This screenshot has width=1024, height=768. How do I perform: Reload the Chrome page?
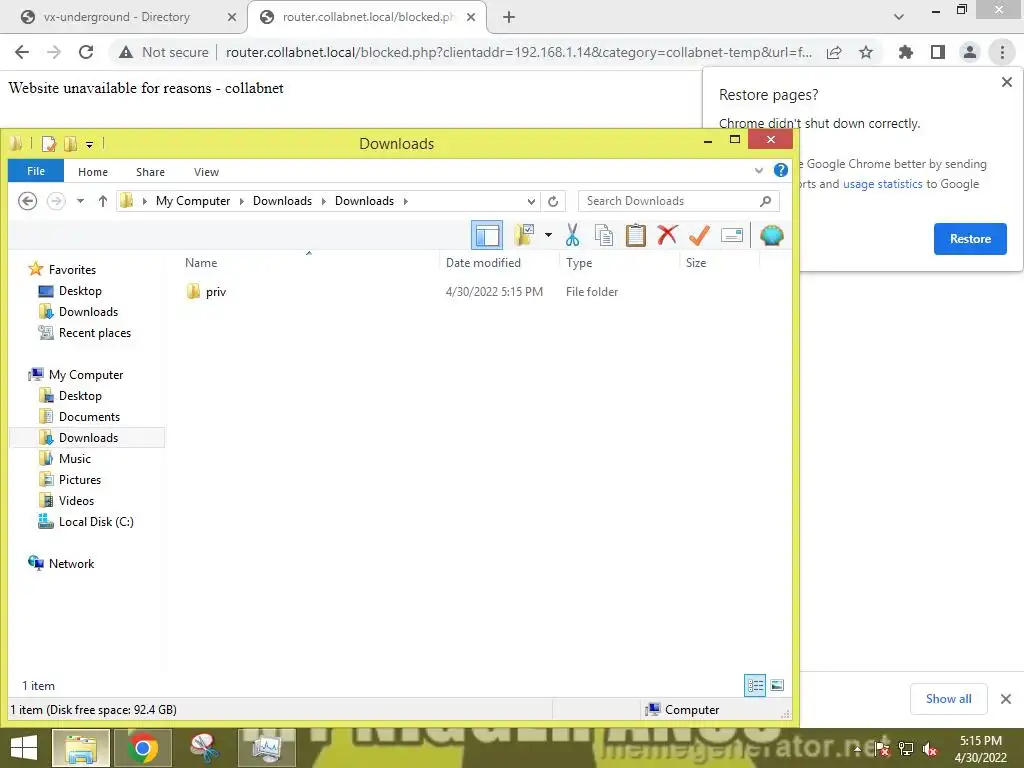point(86,52)
